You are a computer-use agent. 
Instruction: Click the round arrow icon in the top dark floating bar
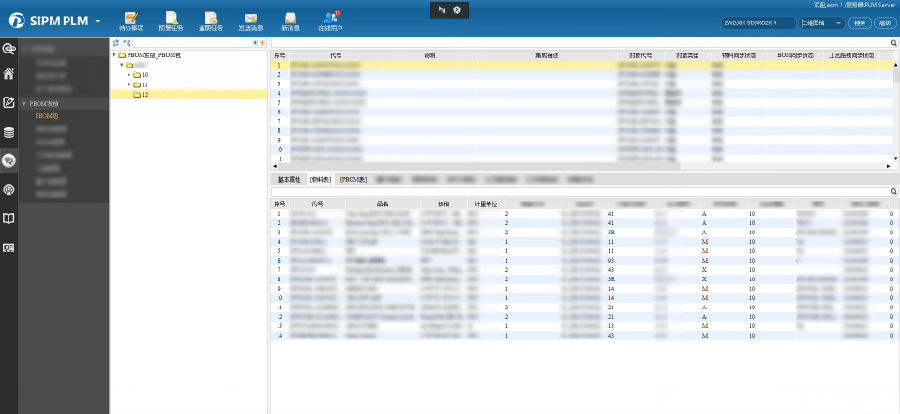457,10
